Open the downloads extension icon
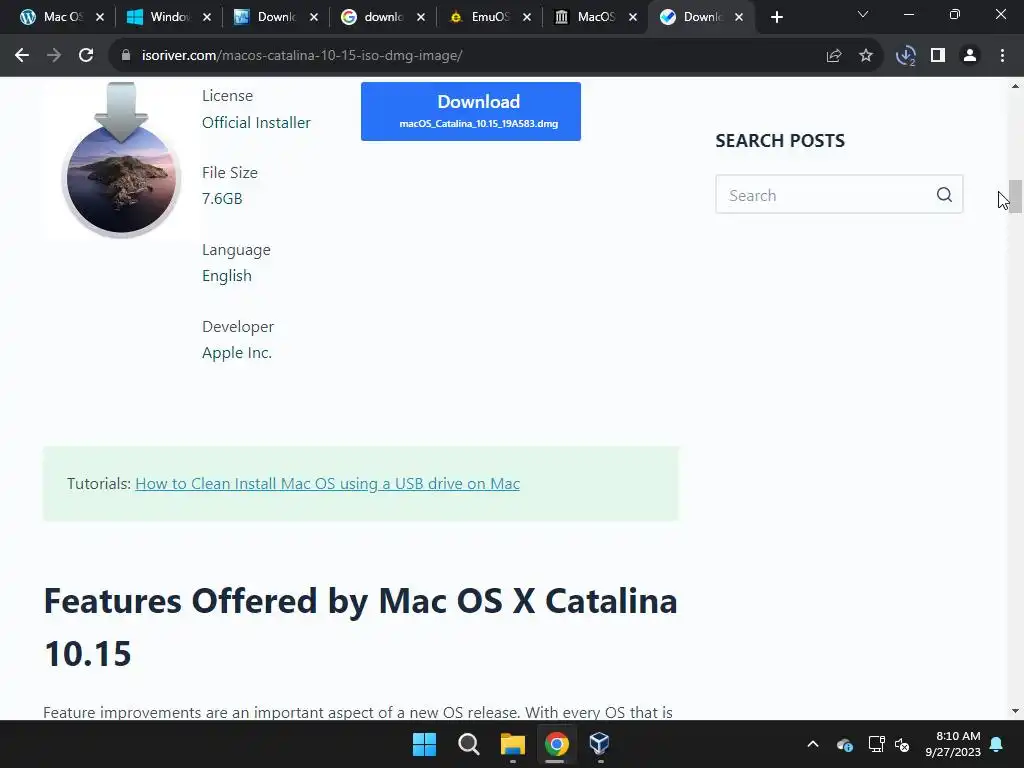Screen dimensions: 1024x768 (906, 56)
